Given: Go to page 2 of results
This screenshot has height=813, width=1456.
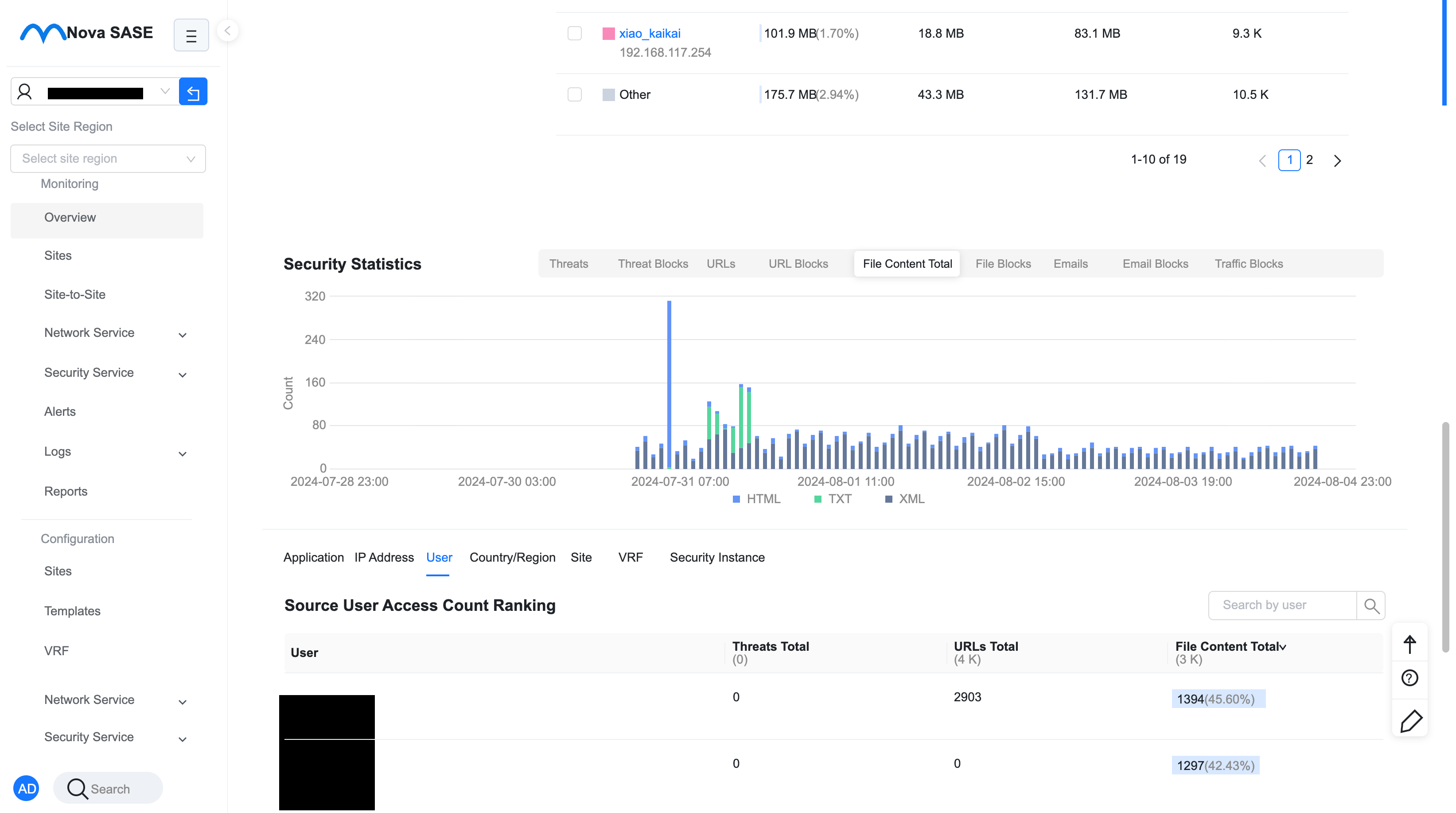Looking at the screenshot, I should click(x=1309, y=160).
